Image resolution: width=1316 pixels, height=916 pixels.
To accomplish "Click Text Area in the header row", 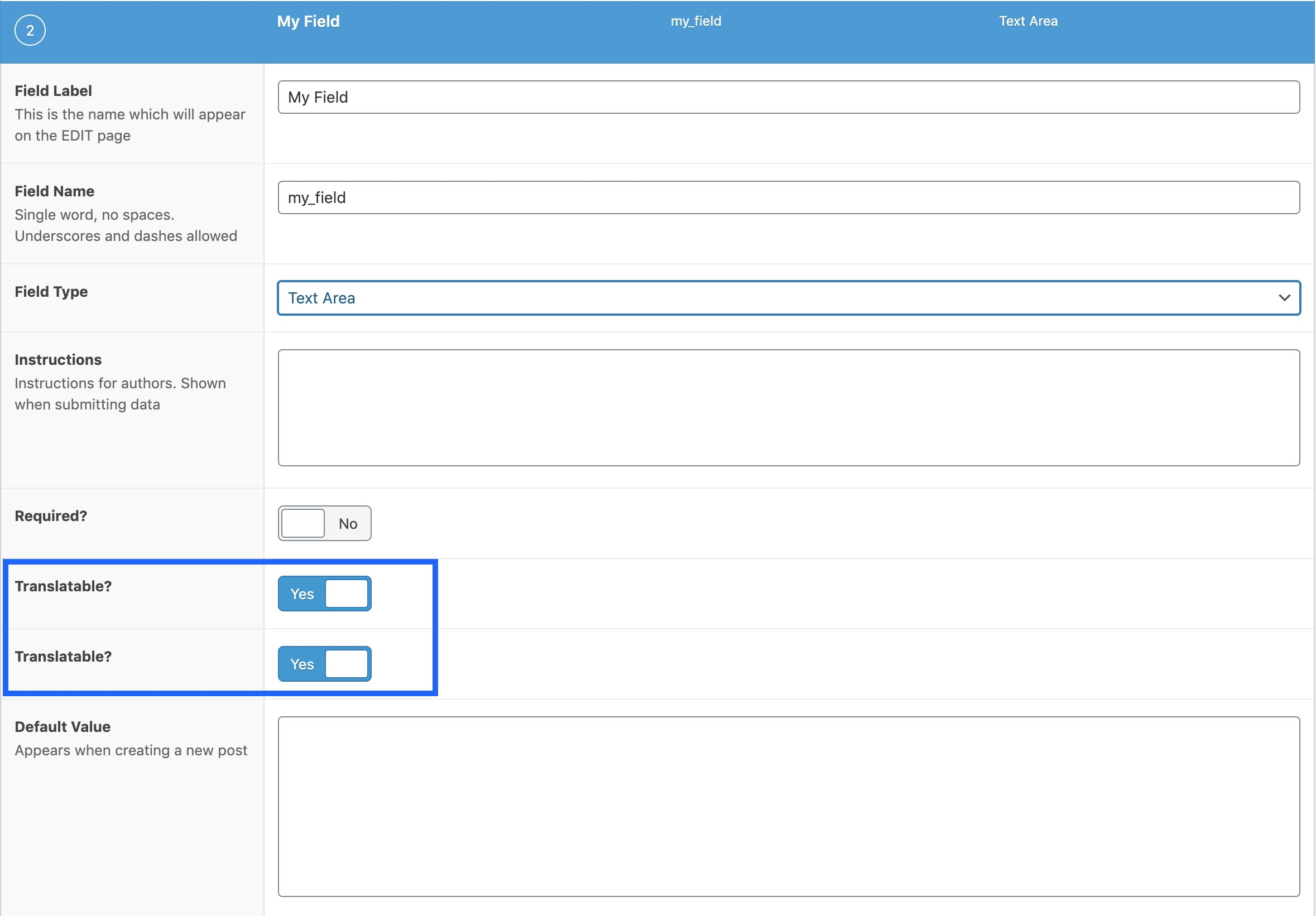I will [1027, 21].
